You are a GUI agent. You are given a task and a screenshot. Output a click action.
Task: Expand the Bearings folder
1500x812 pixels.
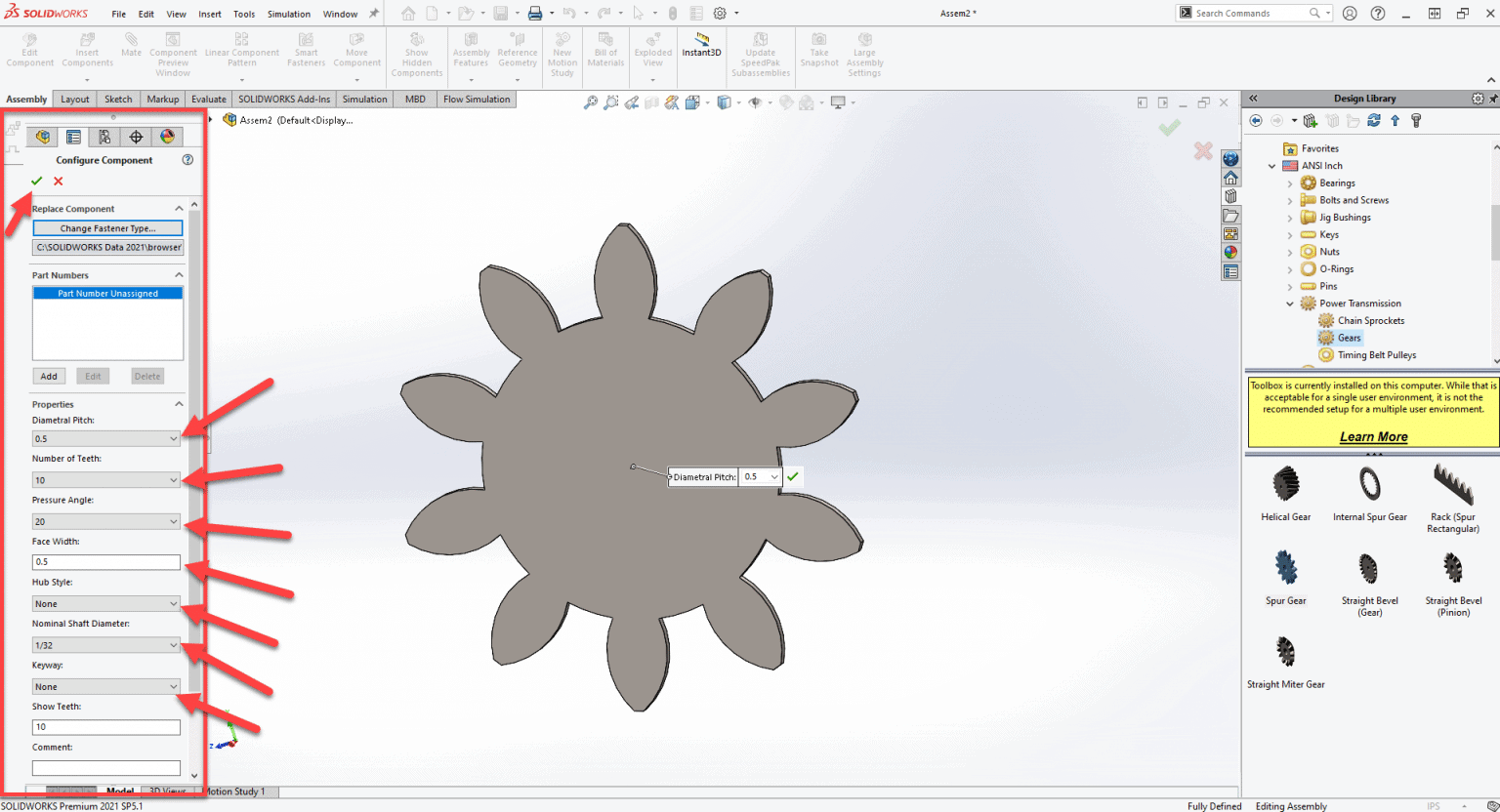(x=1289, y=183)
